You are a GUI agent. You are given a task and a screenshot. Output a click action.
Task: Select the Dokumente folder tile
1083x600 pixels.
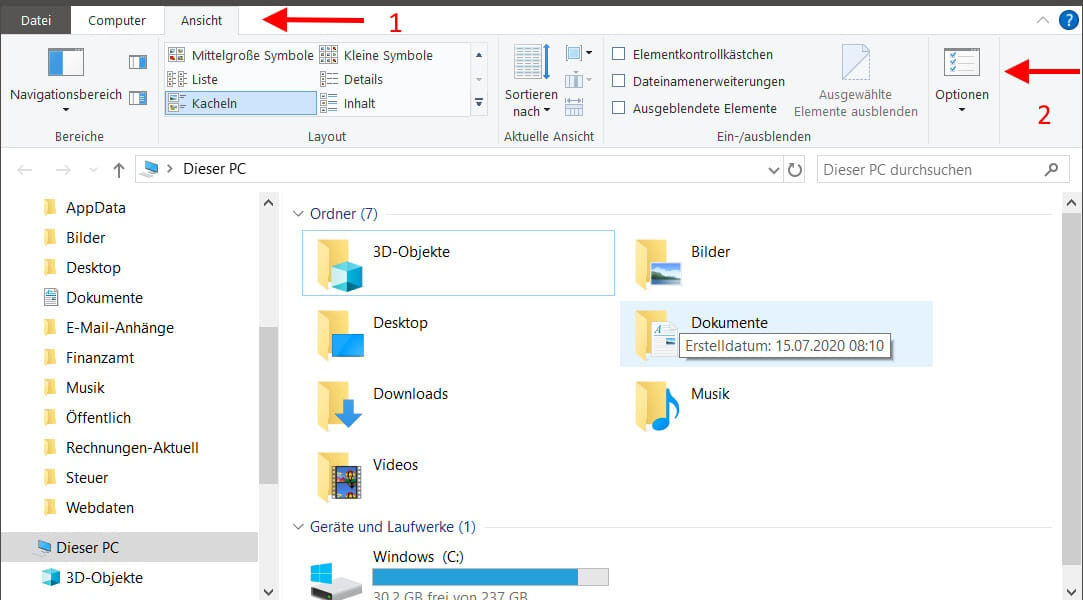tap(776, 334)
